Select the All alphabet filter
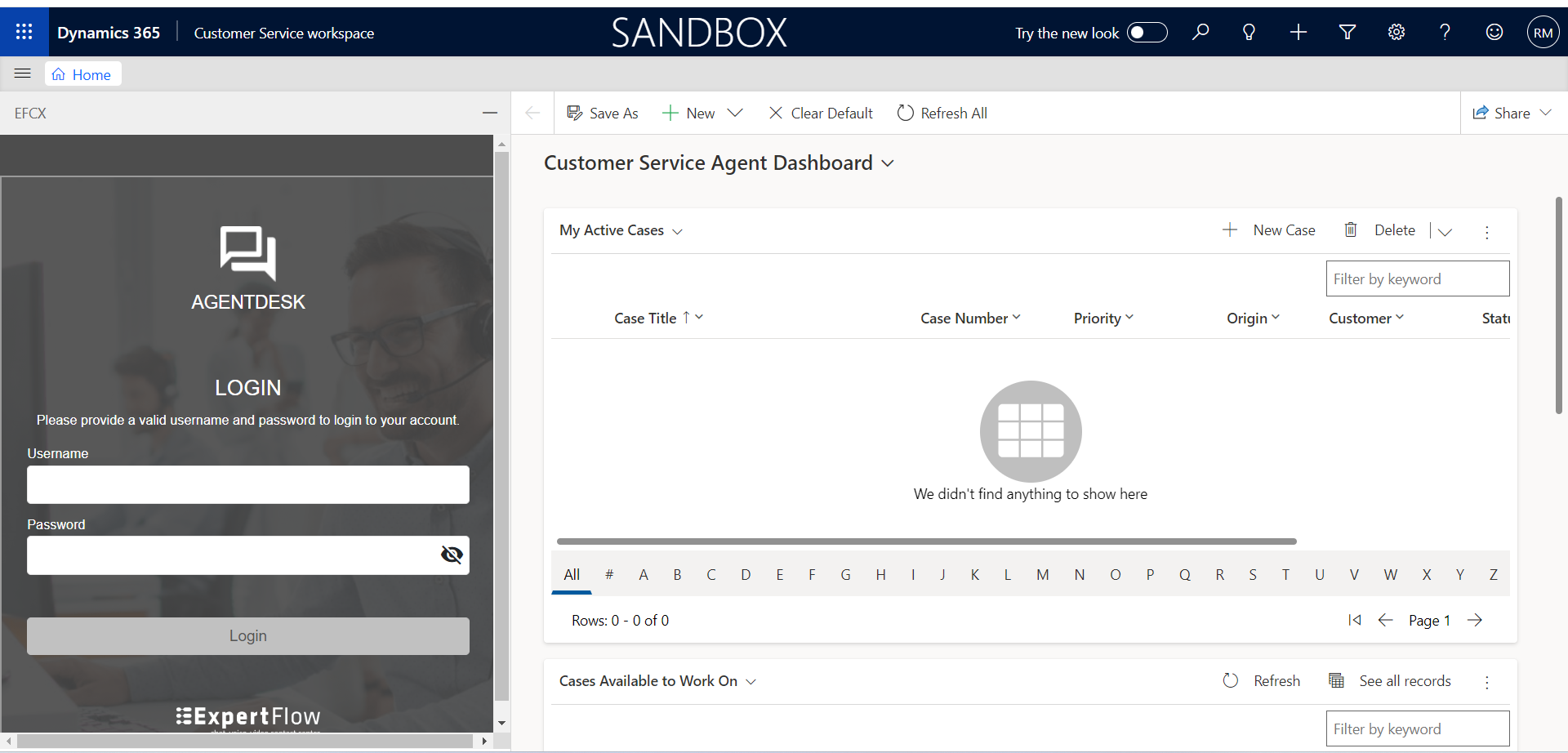The height and width of the screenshot is (753, 1568). click(x=572, y=575)
